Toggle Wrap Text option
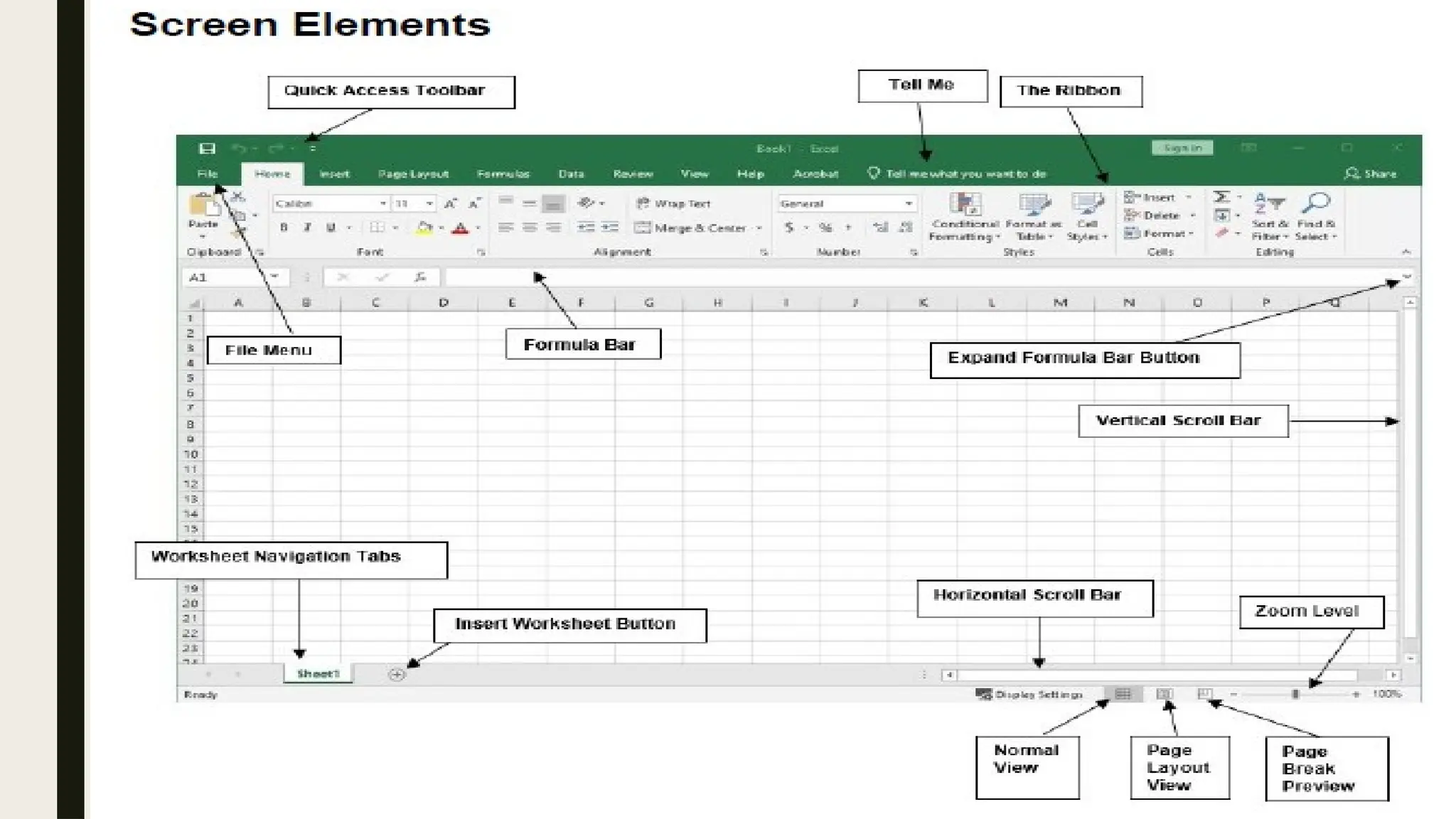The width and height of the screenshot is (1456, 819). point(673,204)
